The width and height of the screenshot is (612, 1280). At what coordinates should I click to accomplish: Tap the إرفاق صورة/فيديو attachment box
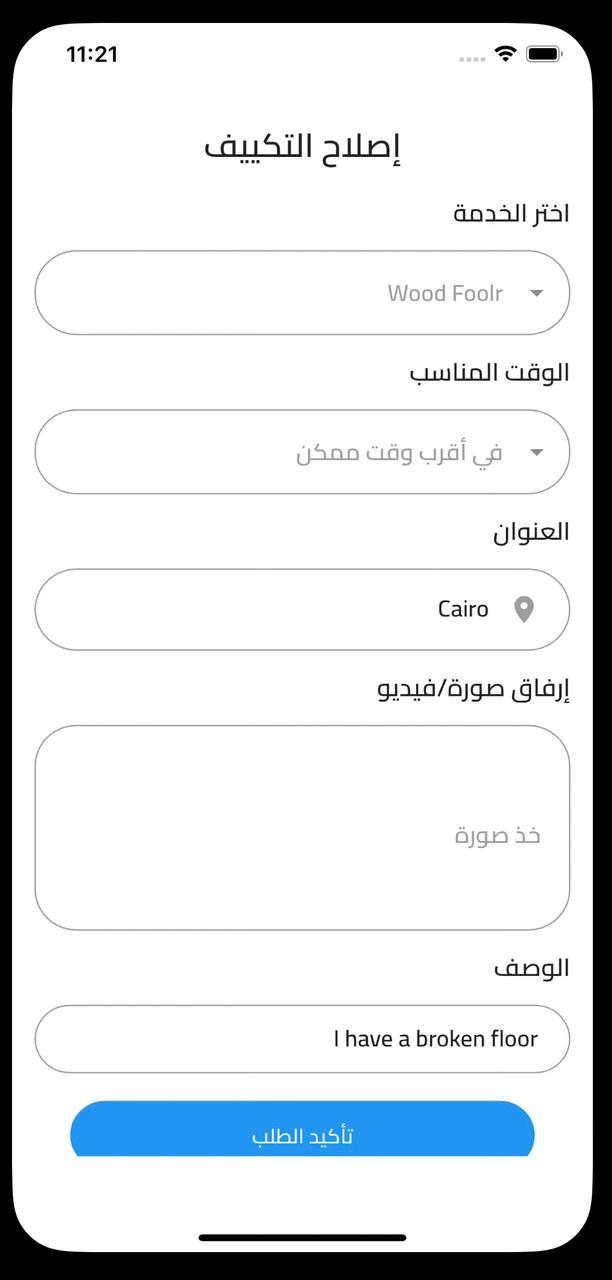[x=302, y=827]
